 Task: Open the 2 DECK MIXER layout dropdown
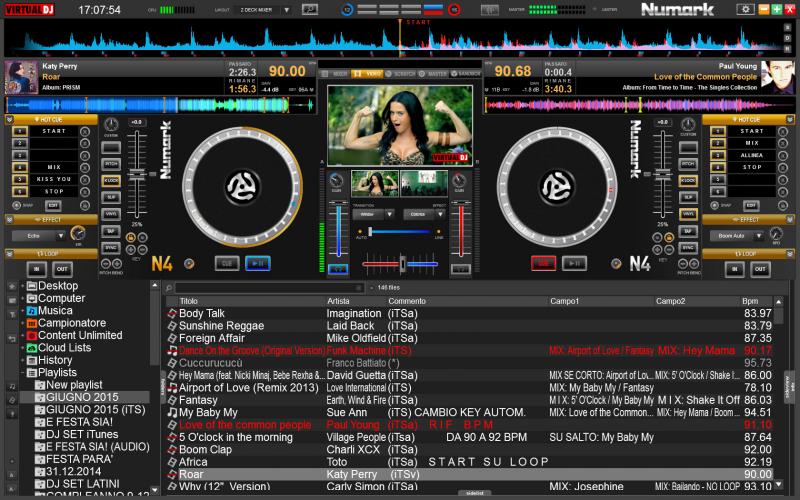pyautogui.click(x=265, y=10)
